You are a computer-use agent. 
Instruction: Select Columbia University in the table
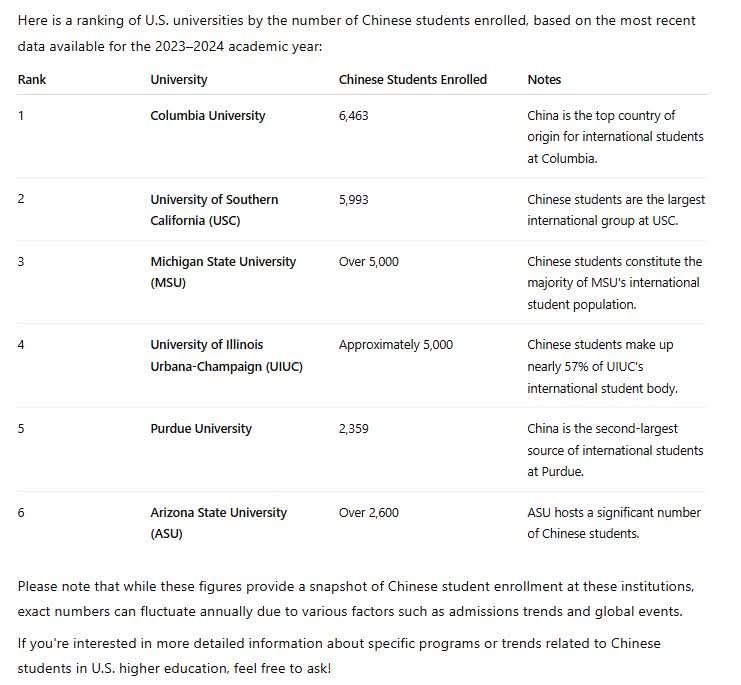click(x=207, y=116)
